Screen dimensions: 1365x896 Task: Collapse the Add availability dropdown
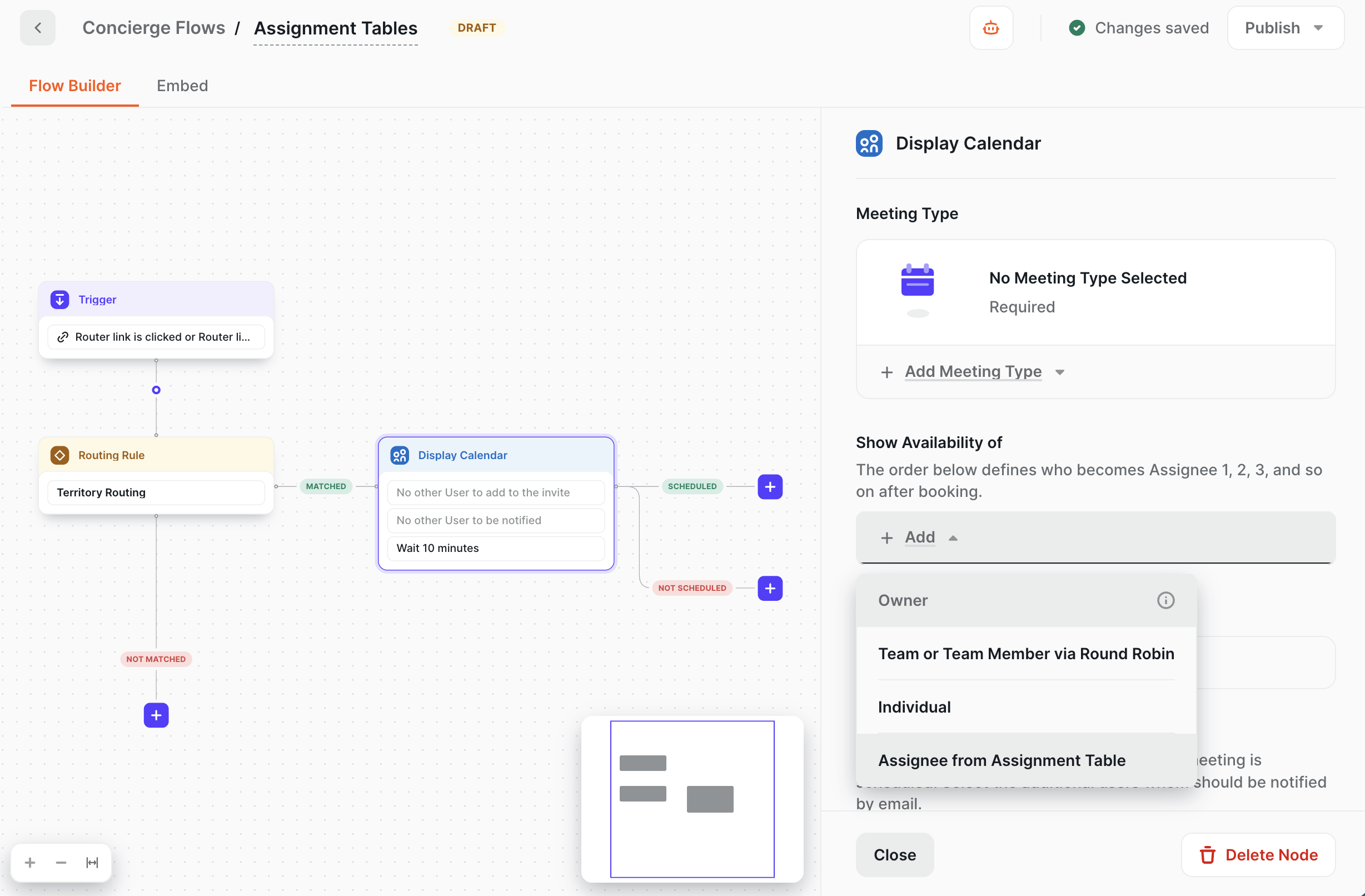[x=1095, y=537]
